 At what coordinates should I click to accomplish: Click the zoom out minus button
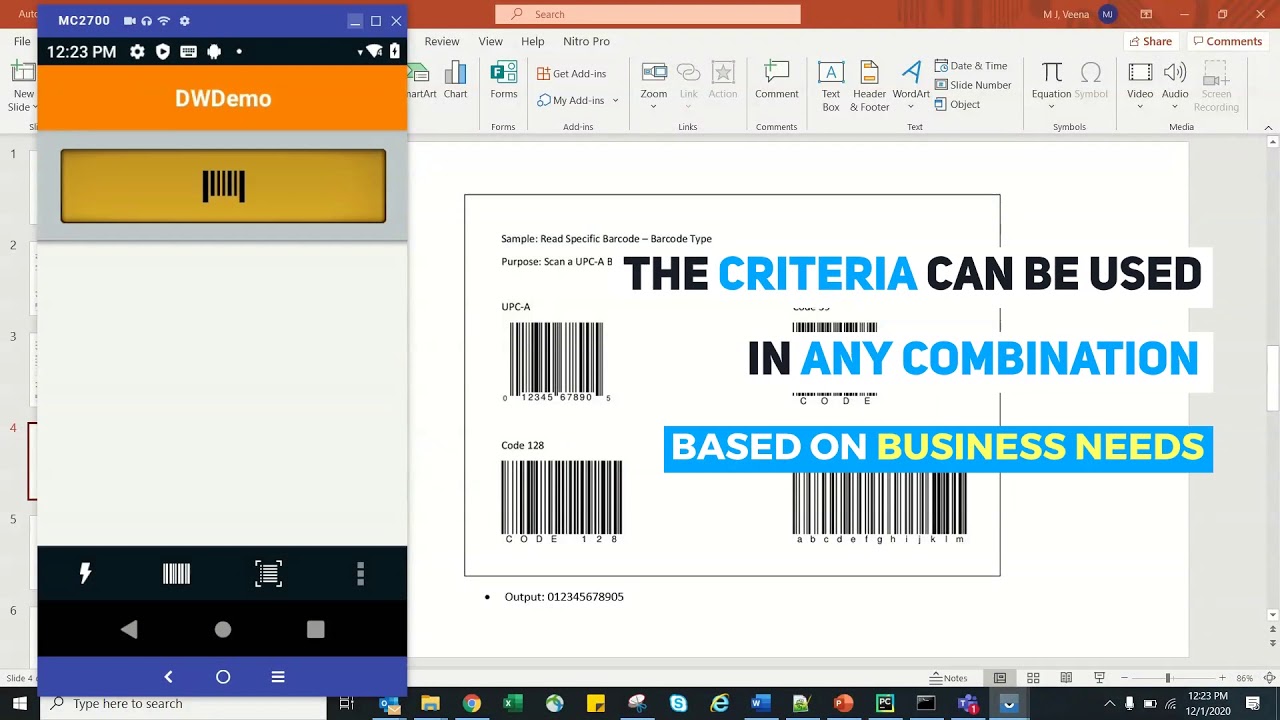(1124, 678)
